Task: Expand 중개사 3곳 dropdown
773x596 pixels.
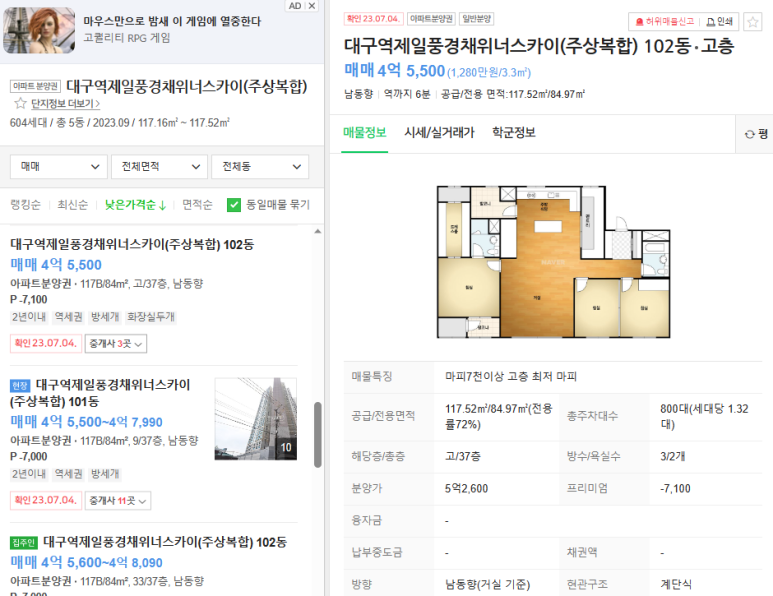Action: (116, 344)
